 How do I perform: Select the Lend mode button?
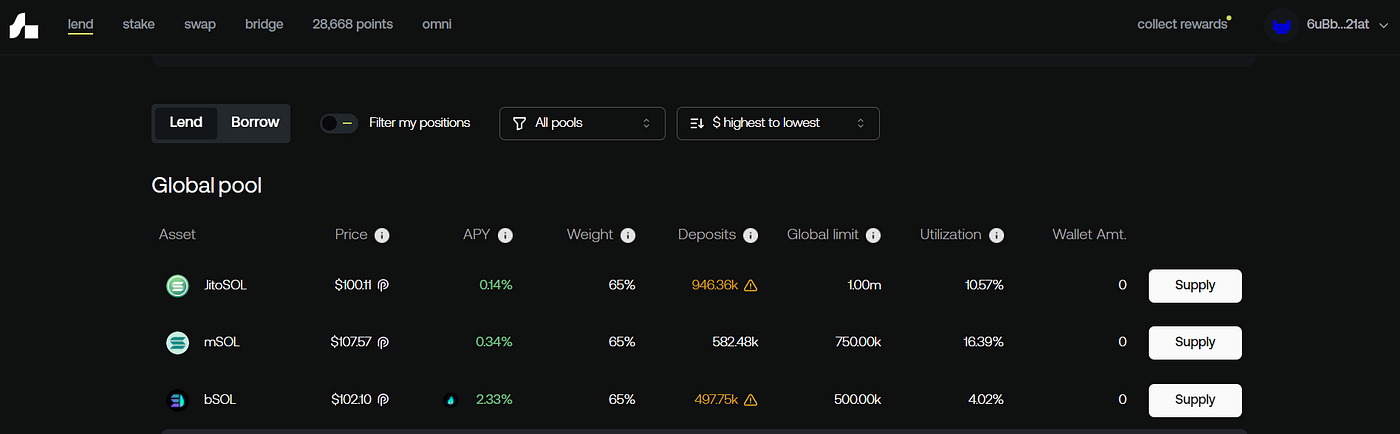pyautogui.click(x=186, y=122)
